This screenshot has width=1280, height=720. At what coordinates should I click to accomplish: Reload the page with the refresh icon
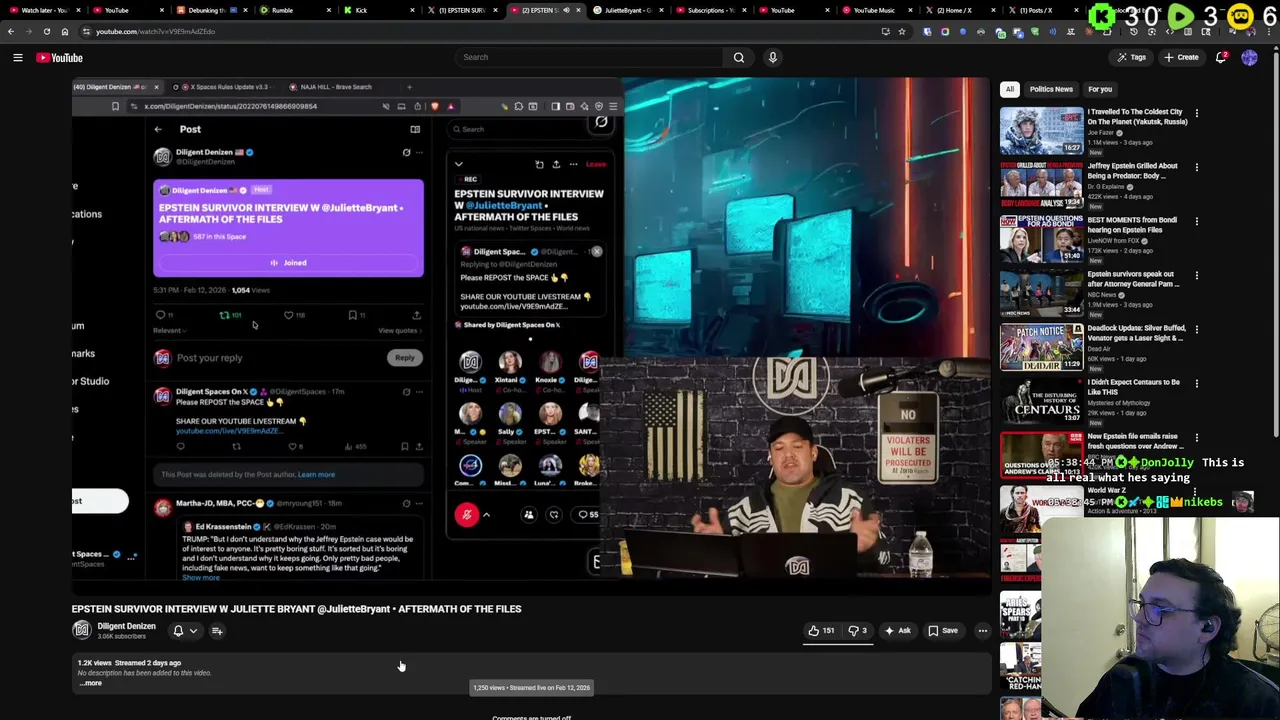47,31
